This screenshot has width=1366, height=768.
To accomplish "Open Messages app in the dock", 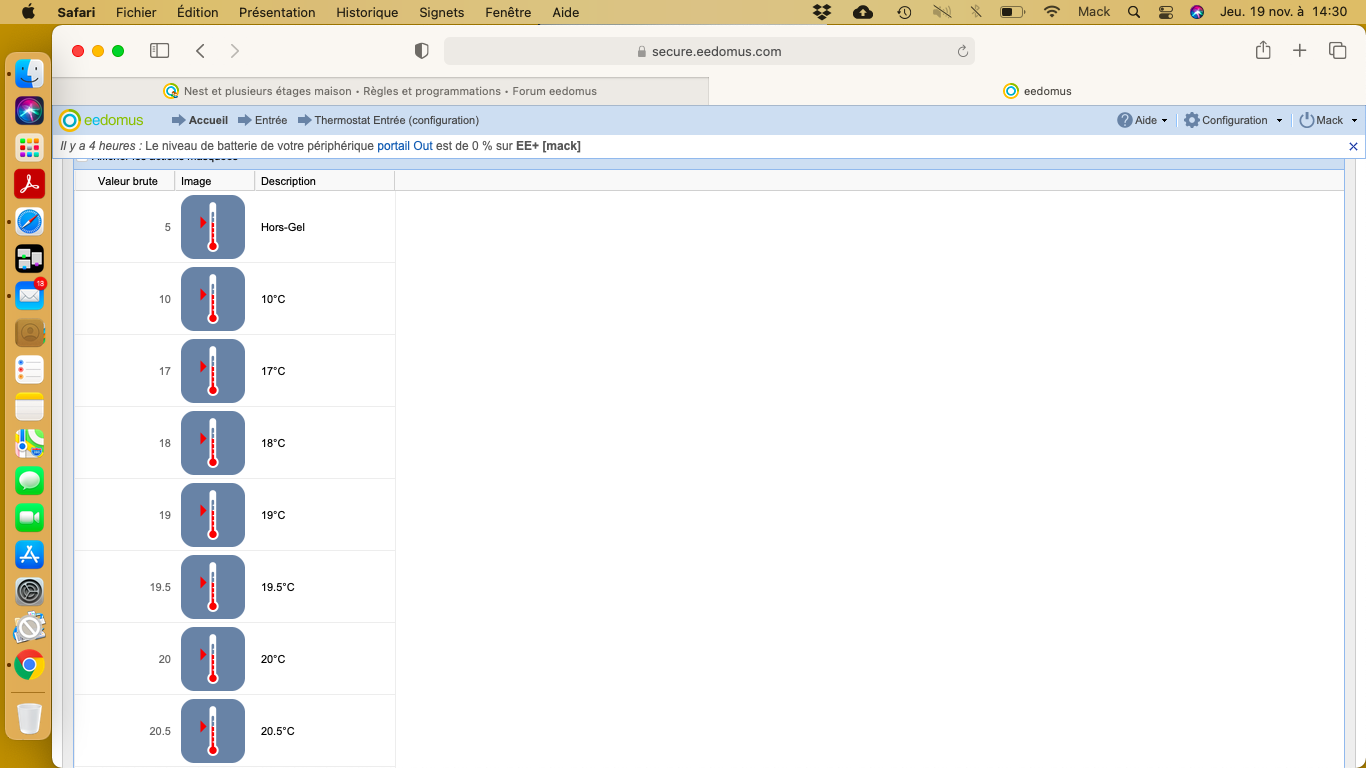I will tap(29, 480).
